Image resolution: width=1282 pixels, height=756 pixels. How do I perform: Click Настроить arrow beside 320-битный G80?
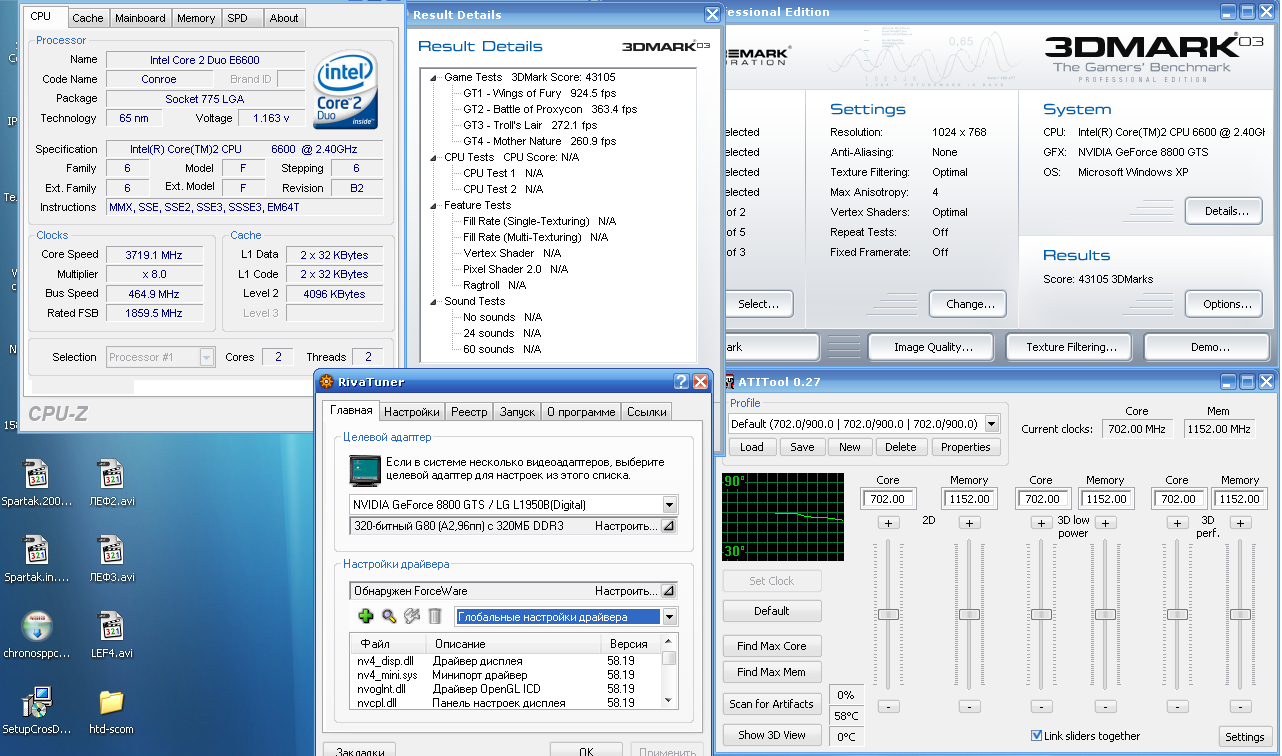point(668,526)
